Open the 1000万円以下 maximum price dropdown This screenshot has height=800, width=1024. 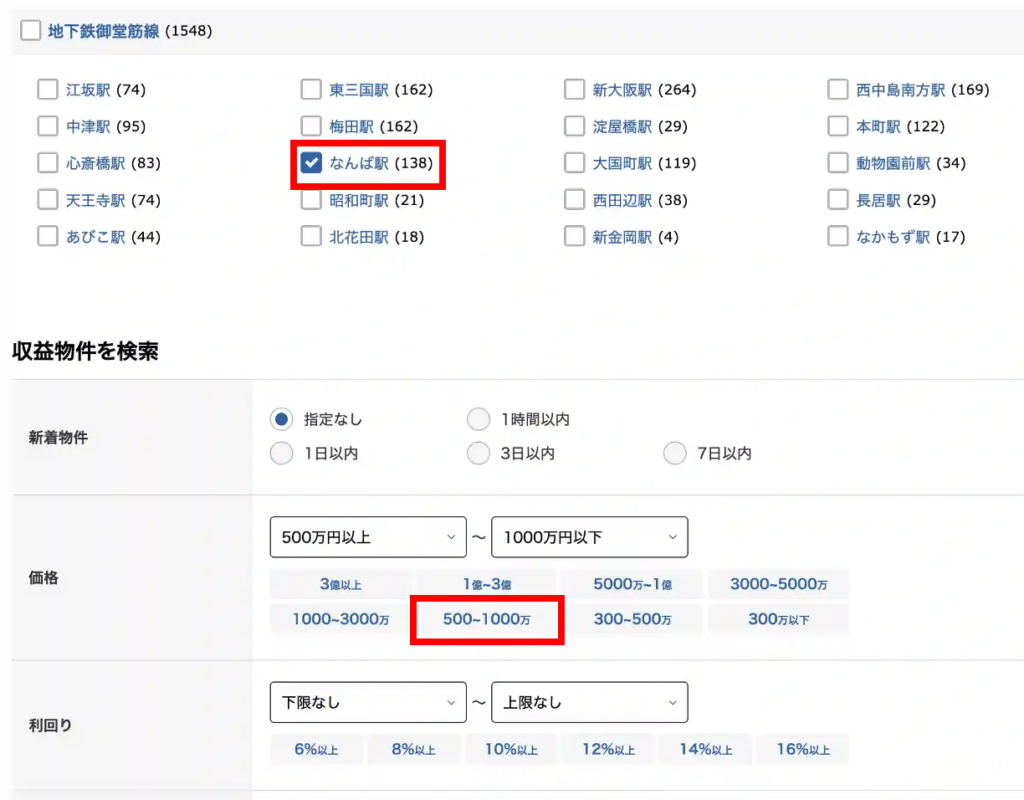point(589,537)
